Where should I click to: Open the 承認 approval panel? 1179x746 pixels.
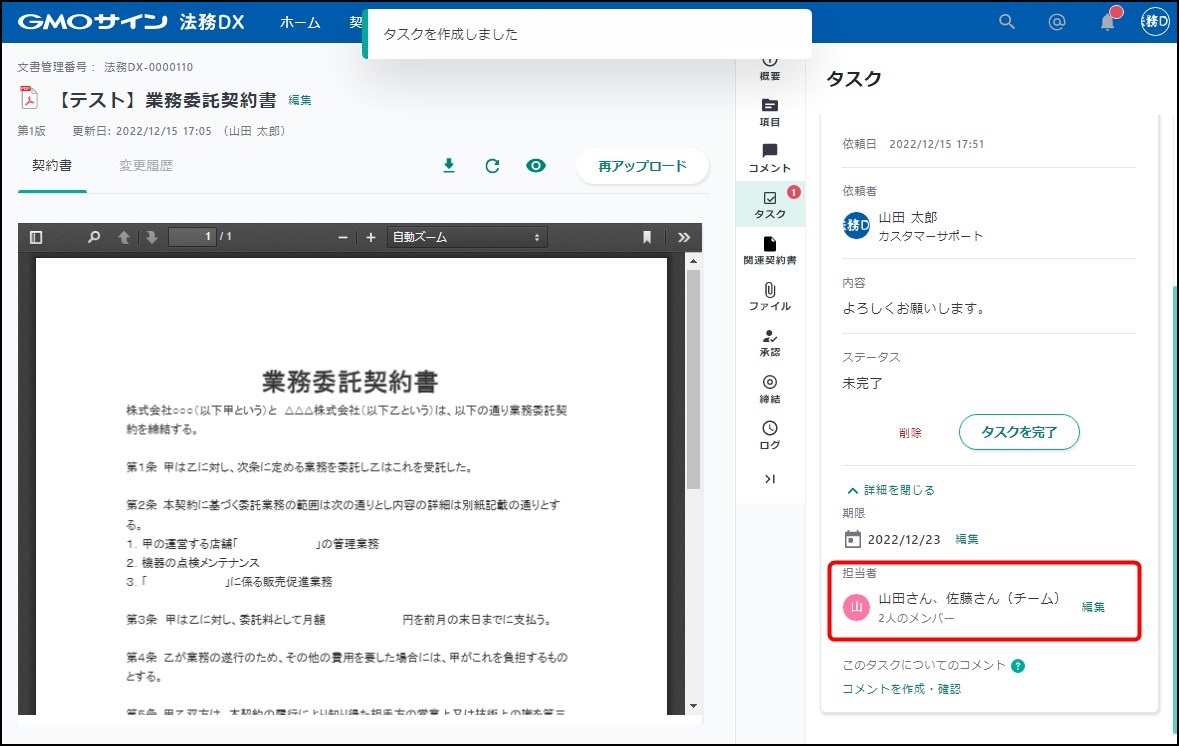[x=769, y=342]
